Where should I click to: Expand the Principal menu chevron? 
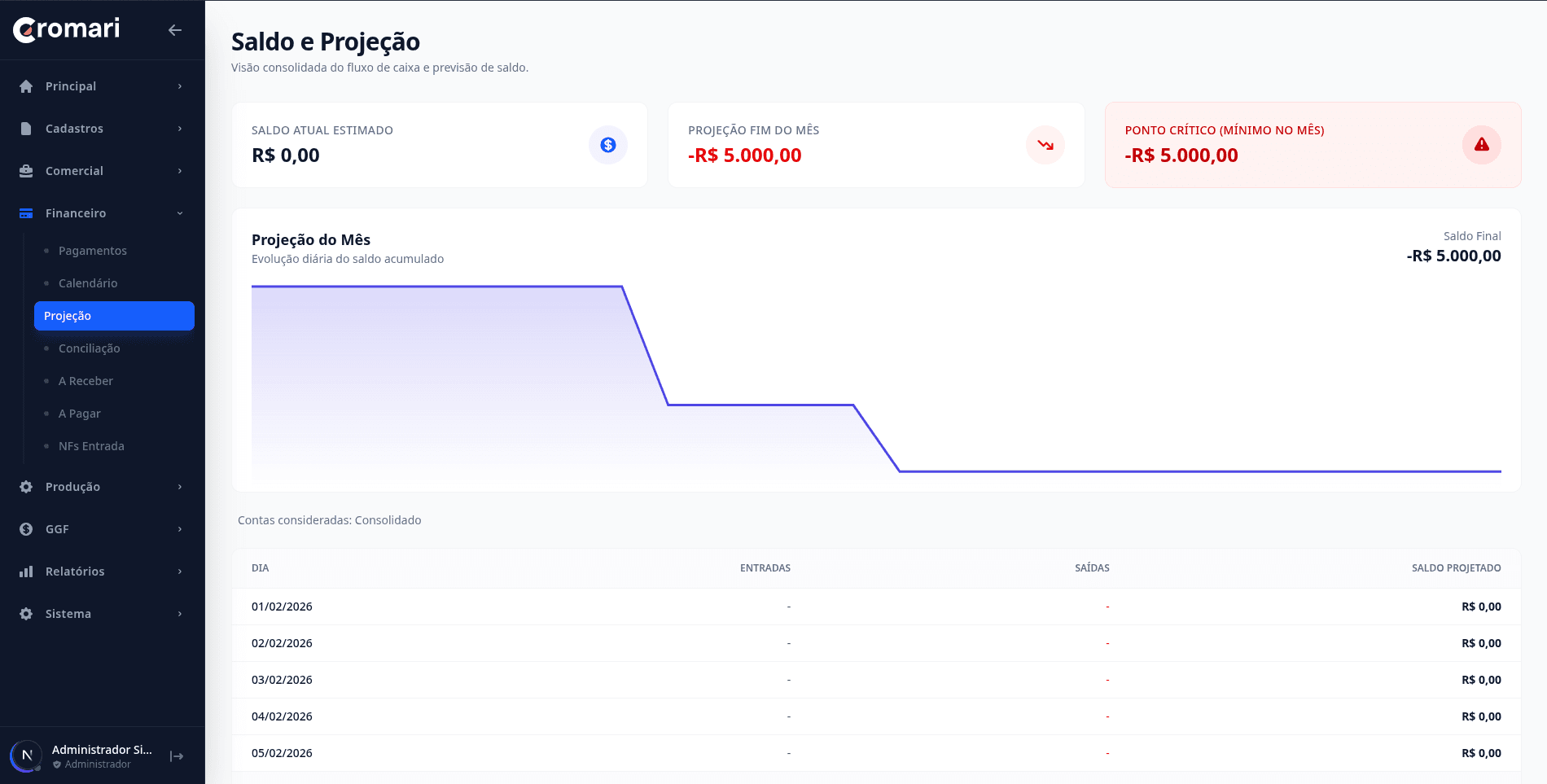pos(180,86)
